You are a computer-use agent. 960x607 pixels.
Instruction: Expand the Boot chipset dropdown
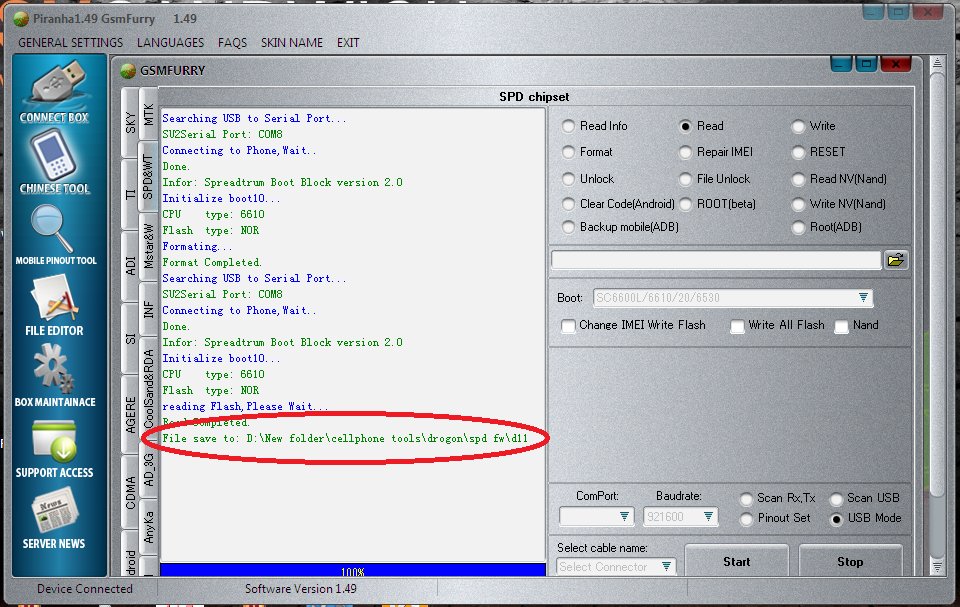(862, 298)
